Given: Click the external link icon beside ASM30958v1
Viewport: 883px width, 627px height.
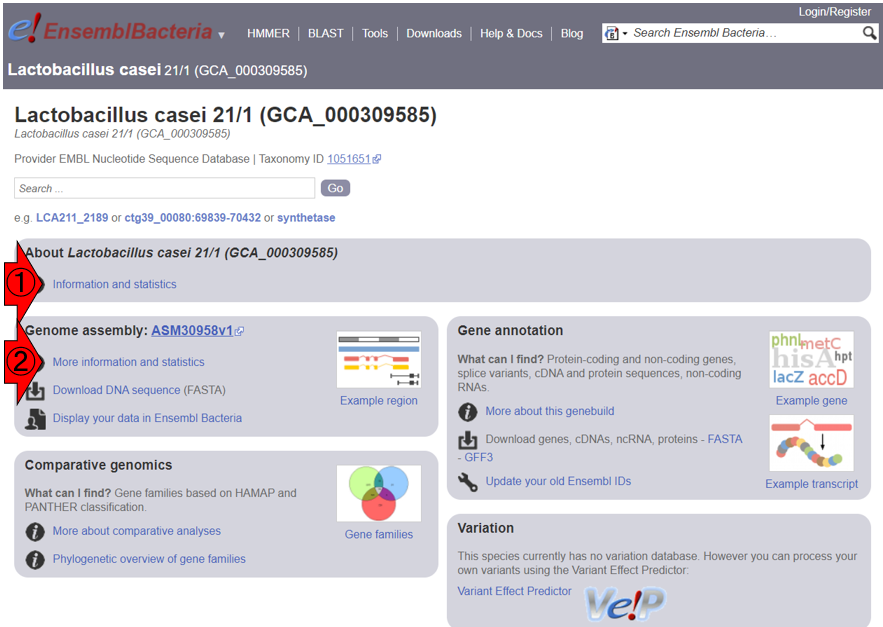Looking at the screenshot, I should (239, 331).
